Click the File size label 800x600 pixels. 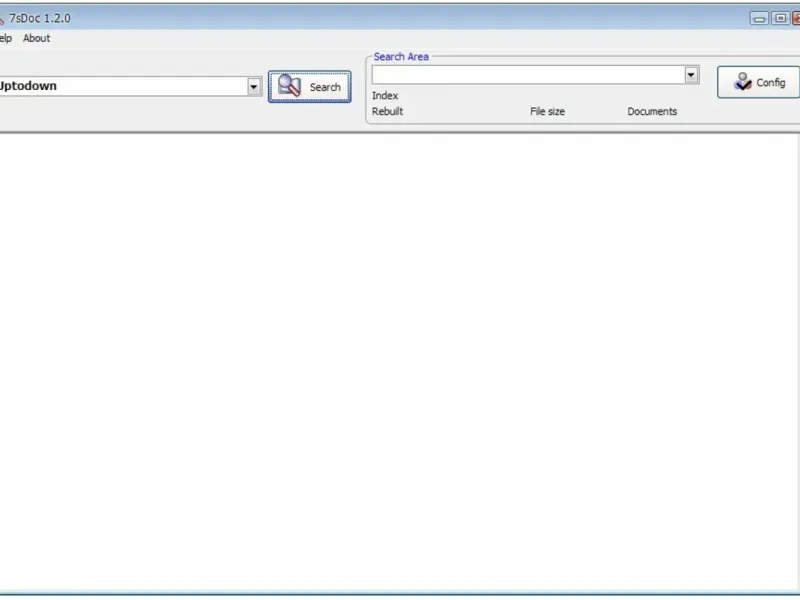(547, 111)
